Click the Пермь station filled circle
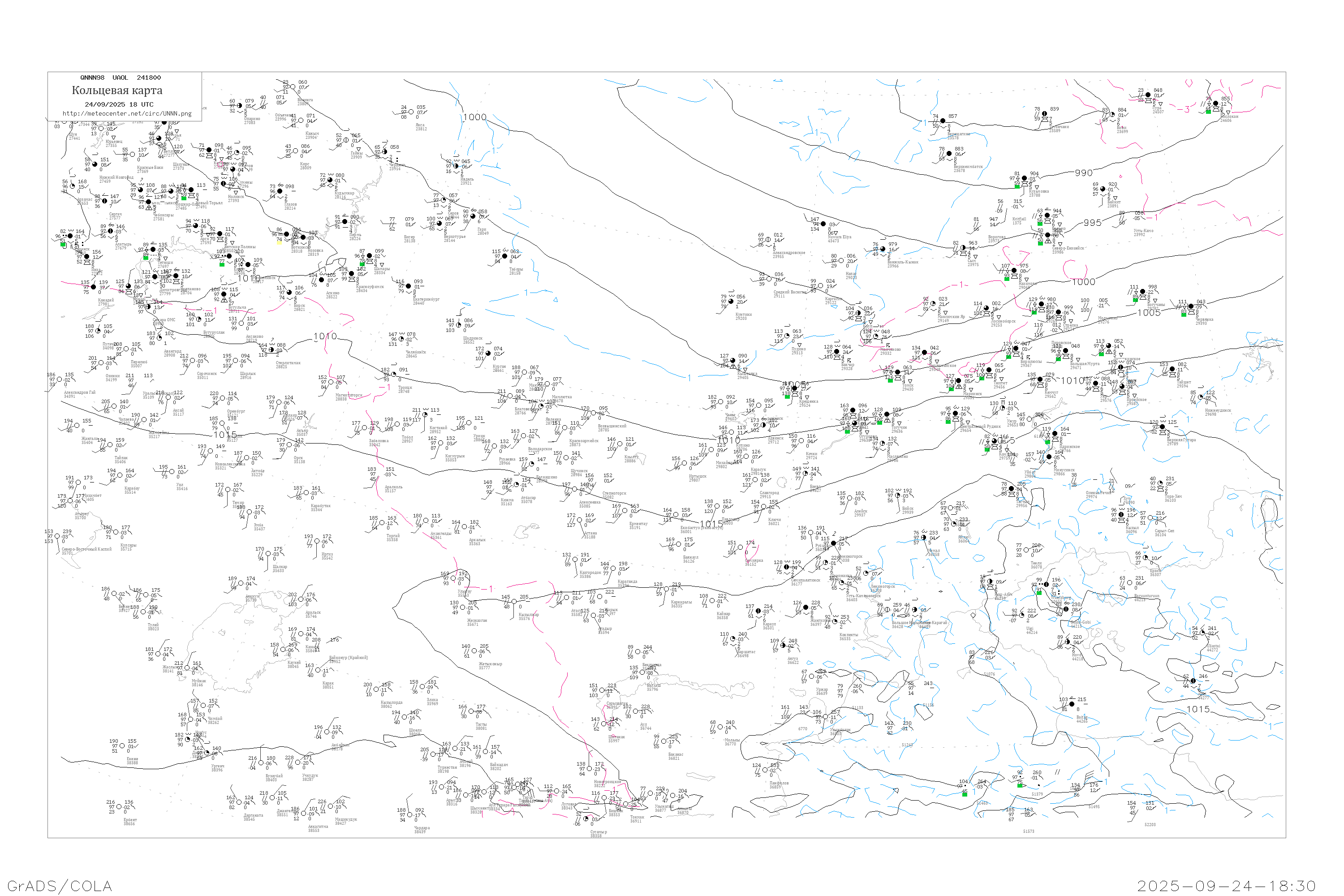 345,222
